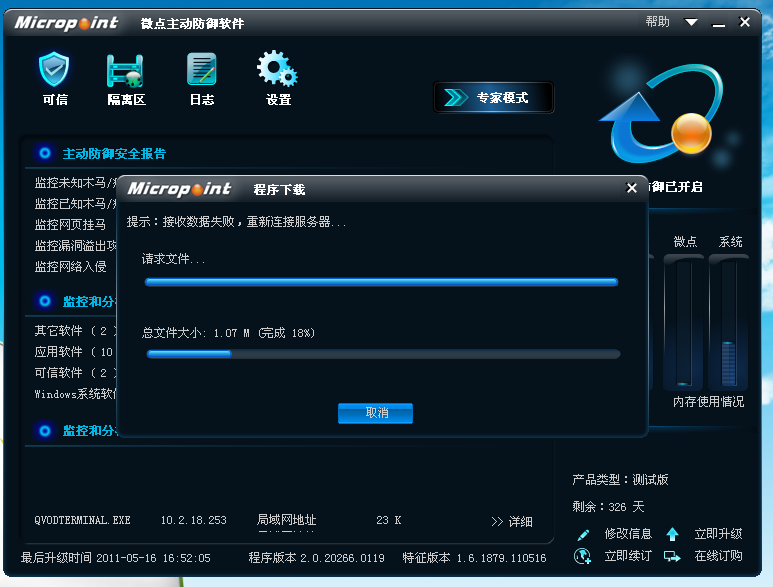Open the 可信 trusted shield icon
Screen dimensions: 773x587
click(x=54, y=78)
